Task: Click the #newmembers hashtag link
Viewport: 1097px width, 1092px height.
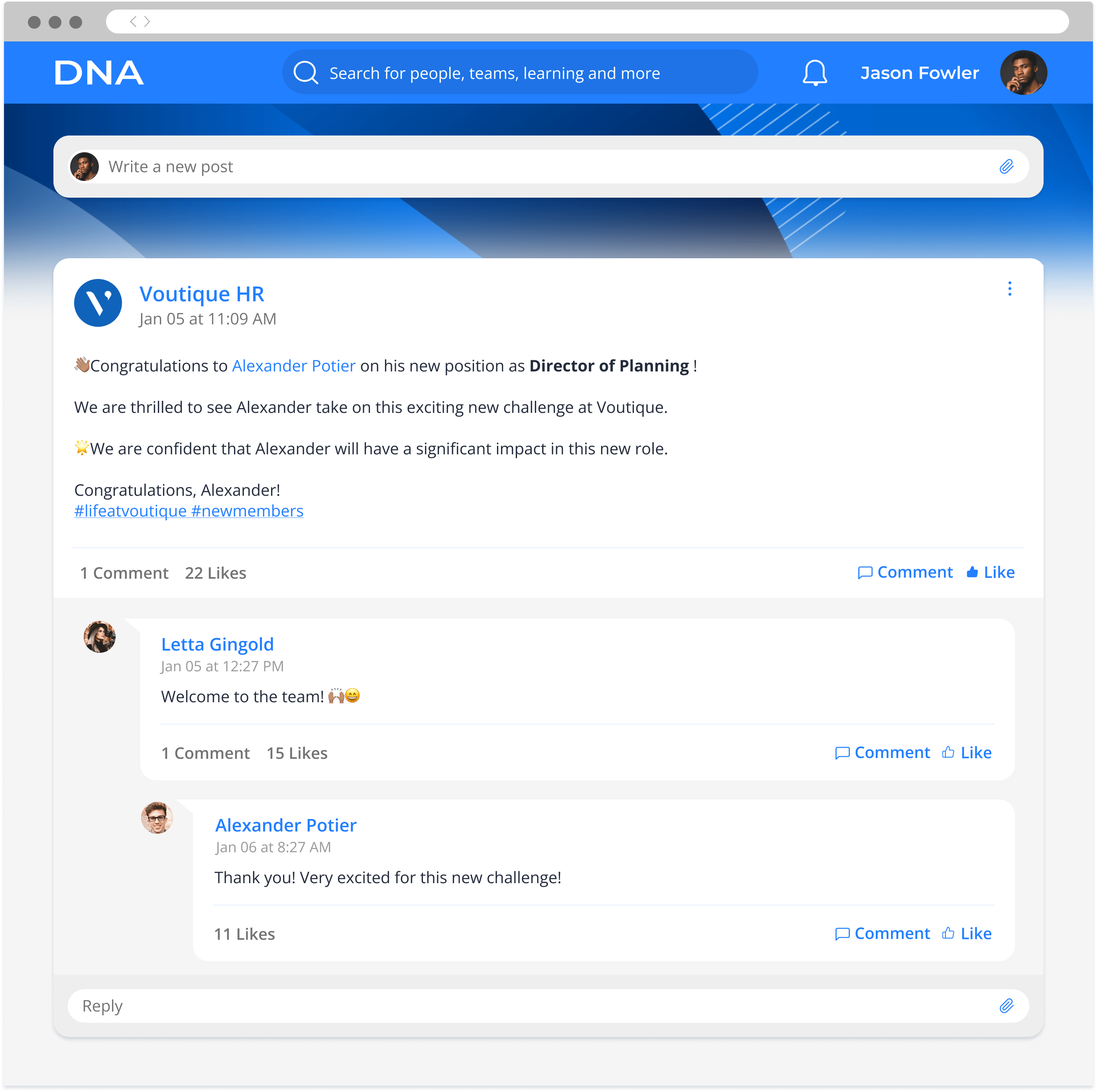Action: click(247, 510)
